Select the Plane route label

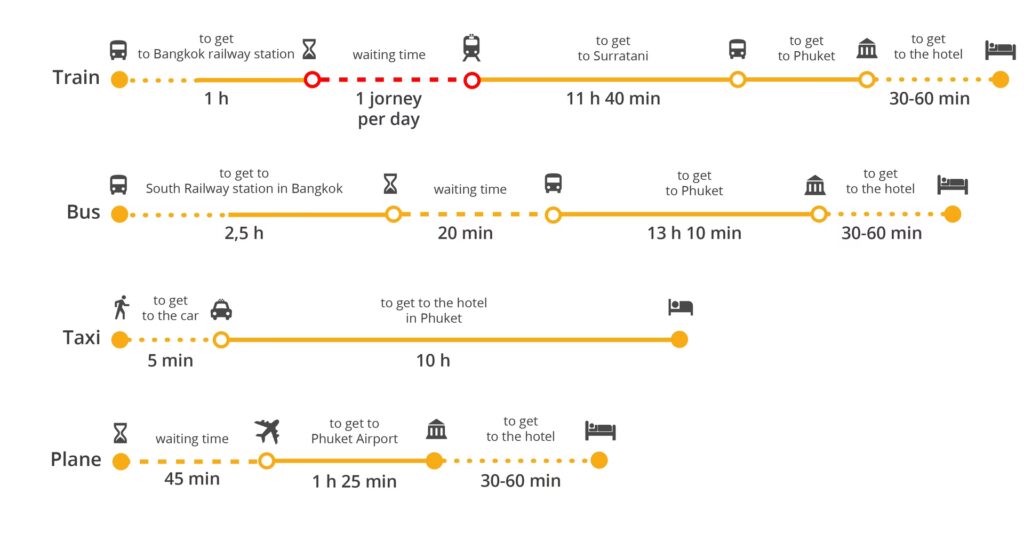[76, 460]
